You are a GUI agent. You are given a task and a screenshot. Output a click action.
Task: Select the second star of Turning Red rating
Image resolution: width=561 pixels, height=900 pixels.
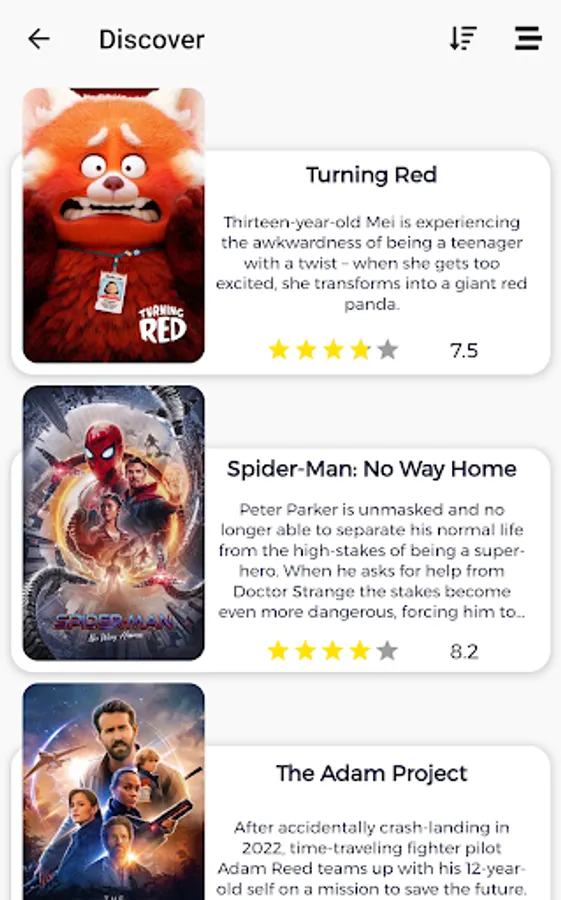306,349
